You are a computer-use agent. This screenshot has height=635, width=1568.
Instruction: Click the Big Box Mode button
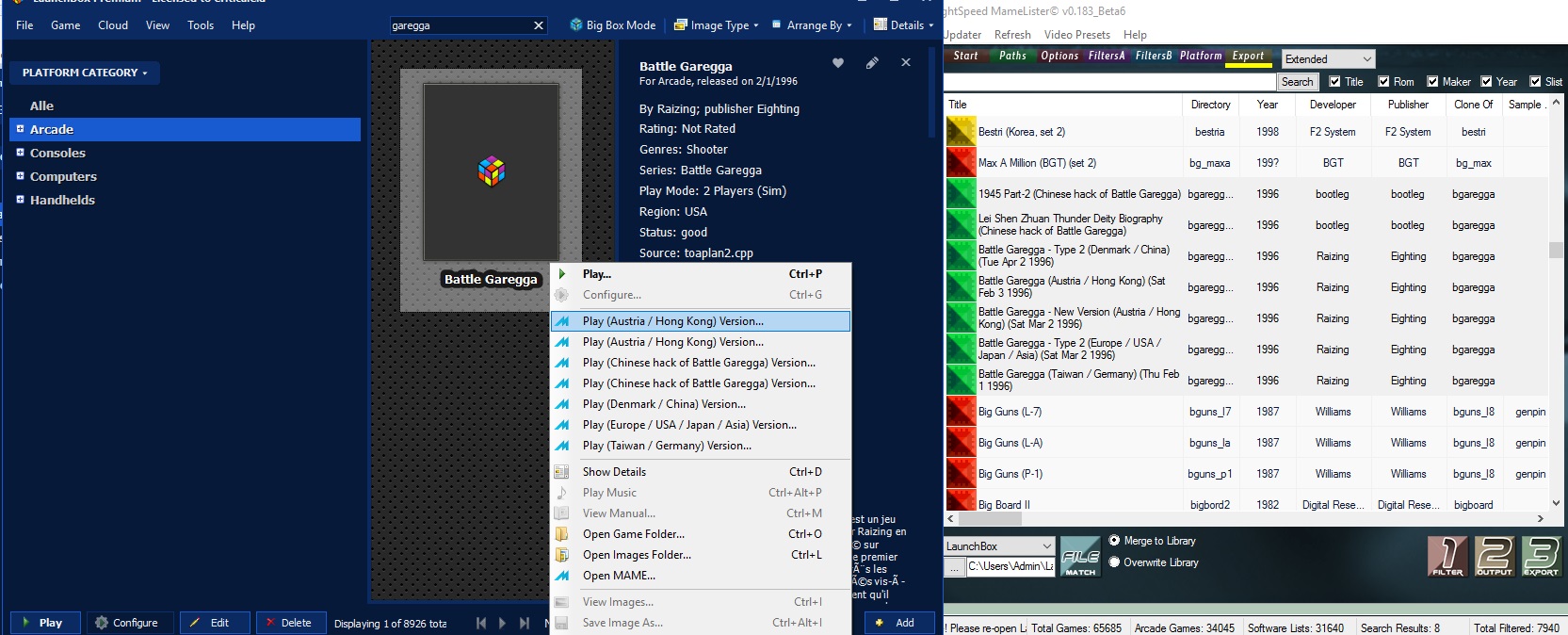(x=613, y=25)
